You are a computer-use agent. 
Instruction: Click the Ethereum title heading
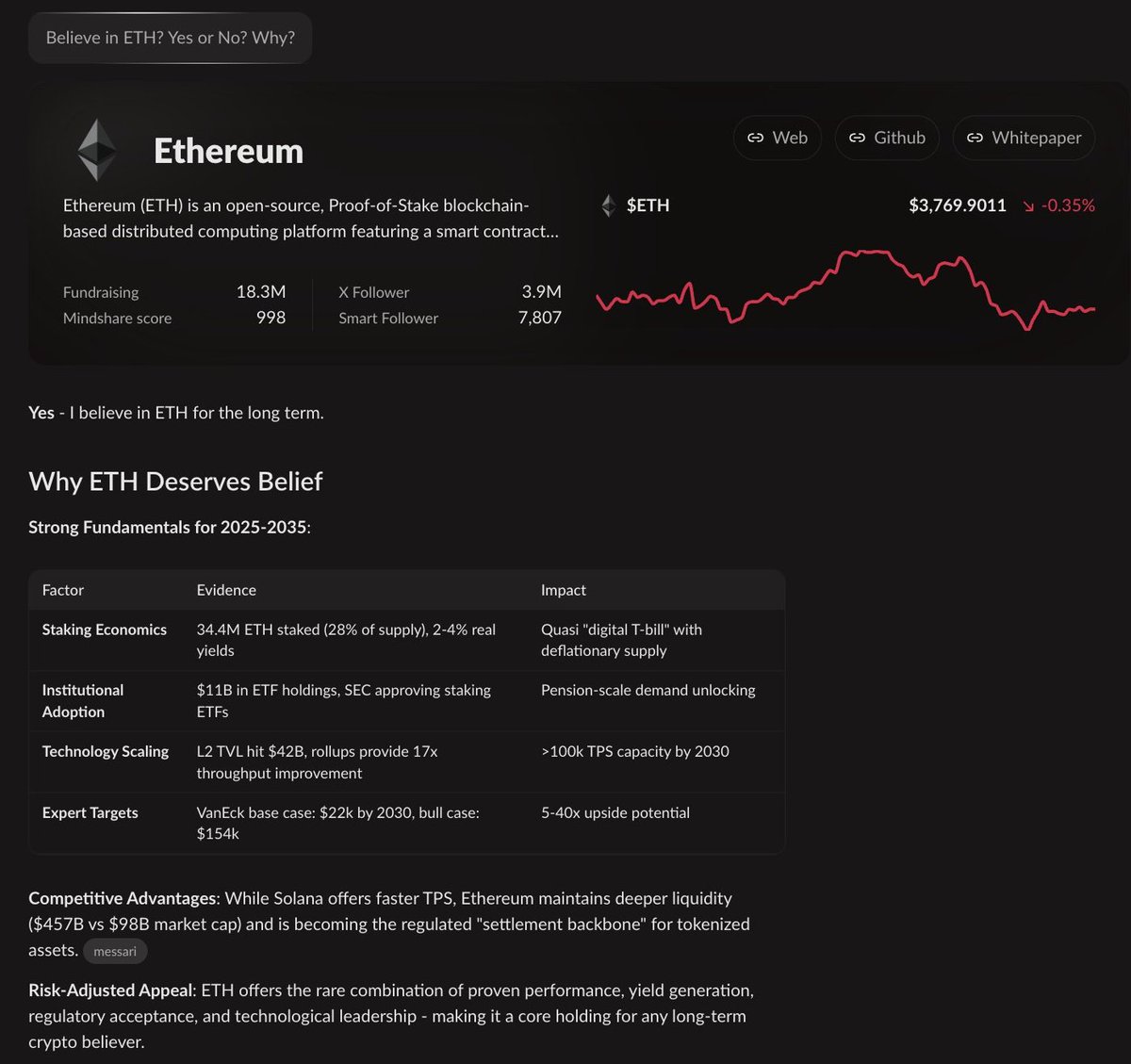pos(229,151)
